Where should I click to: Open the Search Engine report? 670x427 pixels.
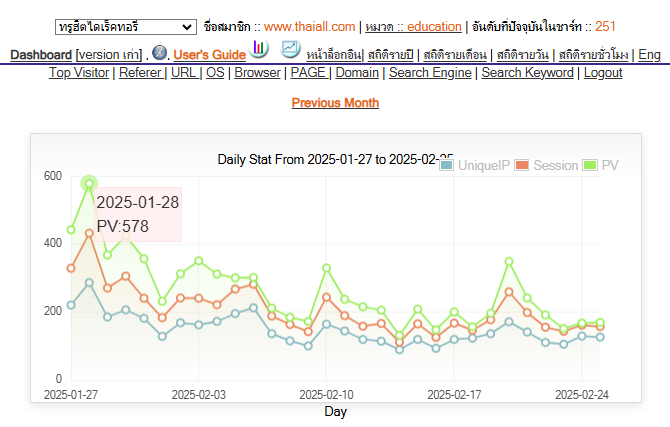[x=430, y=73]
